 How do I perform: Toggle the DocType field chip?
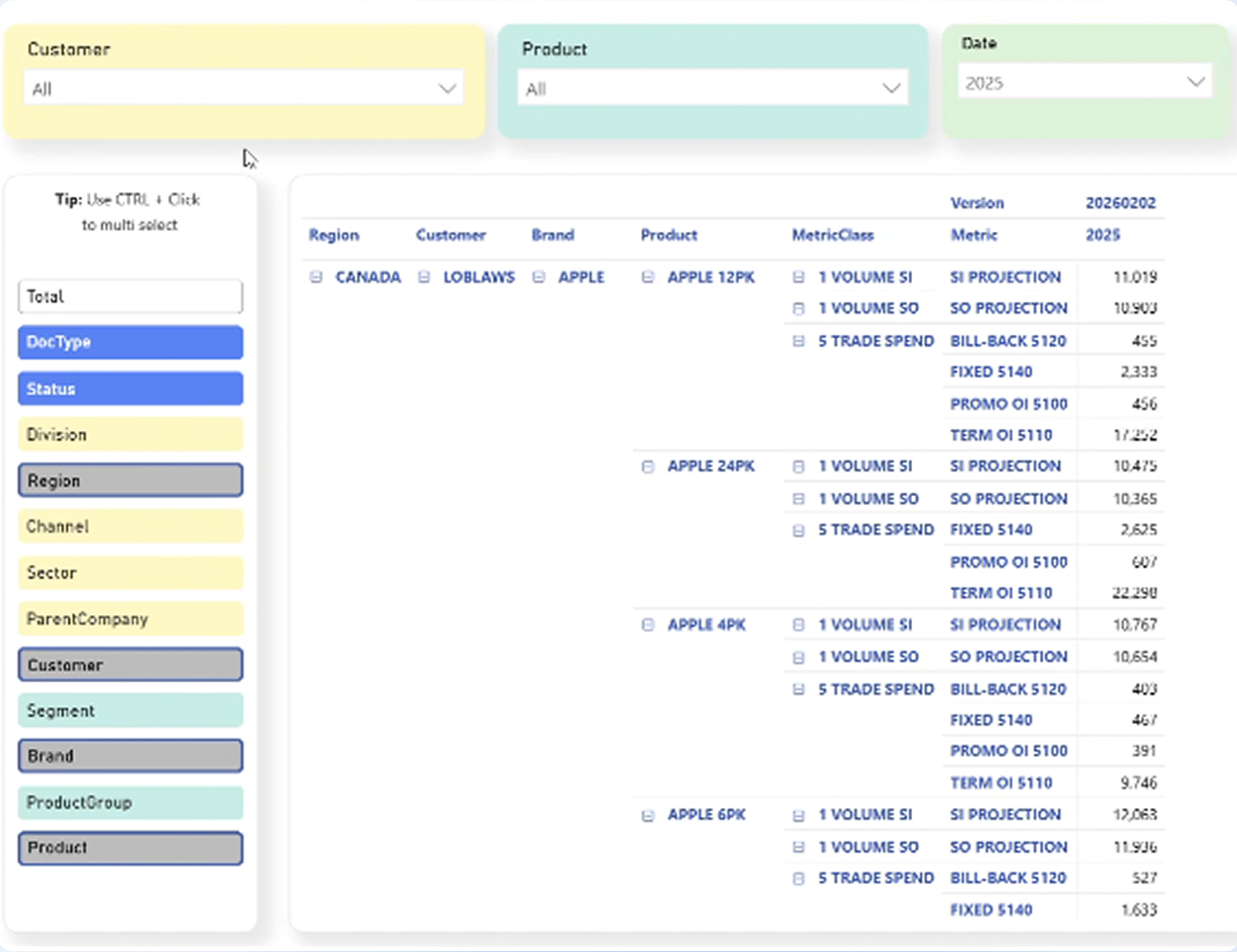130,343
